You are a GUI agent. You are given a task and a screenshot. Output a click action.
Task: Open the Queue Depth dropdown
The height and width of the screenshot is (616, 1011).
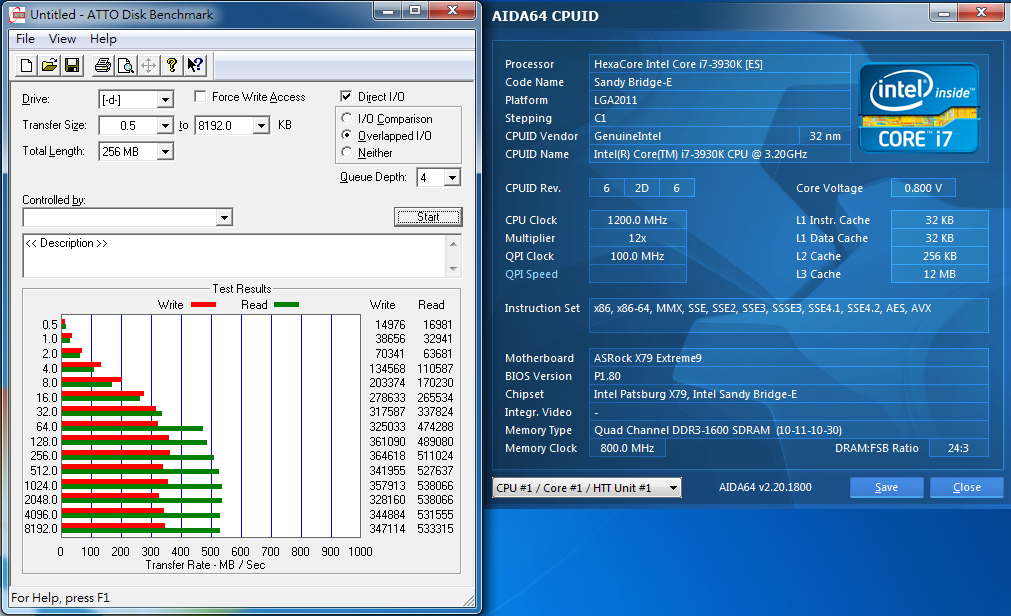tap(452, 177)
